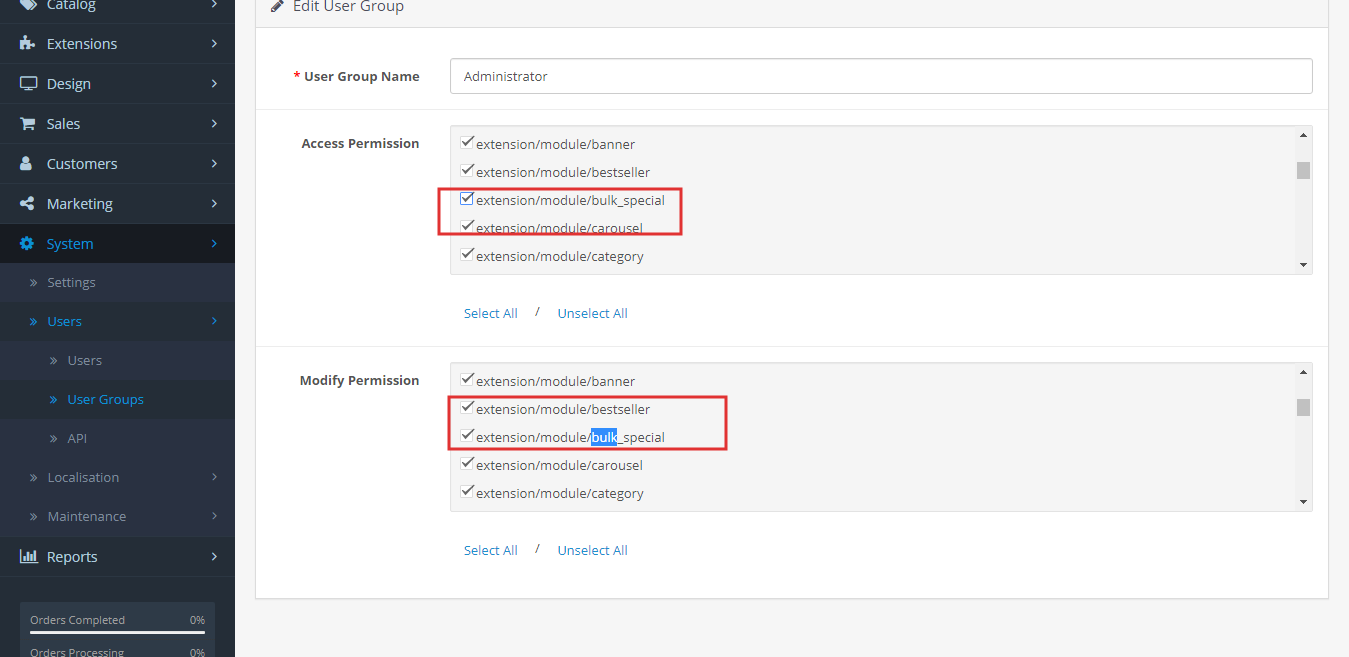The height and width of the screenshot is (657, 1349).
Task: Uncheck Modify extension/module/banner
Action: click(467, 379)
